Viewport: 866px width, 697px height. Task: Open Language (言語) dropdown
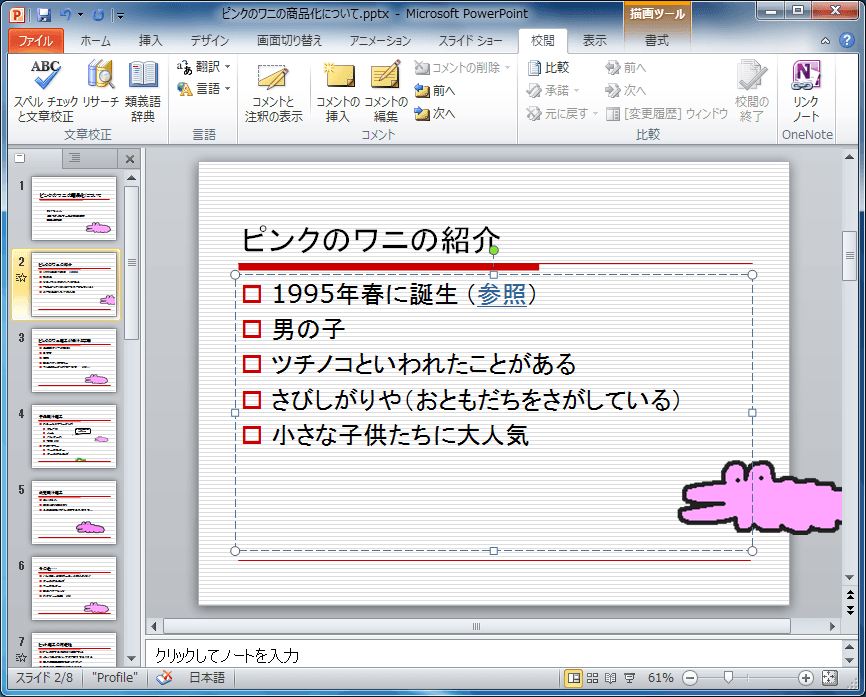(x=204, y=89)
